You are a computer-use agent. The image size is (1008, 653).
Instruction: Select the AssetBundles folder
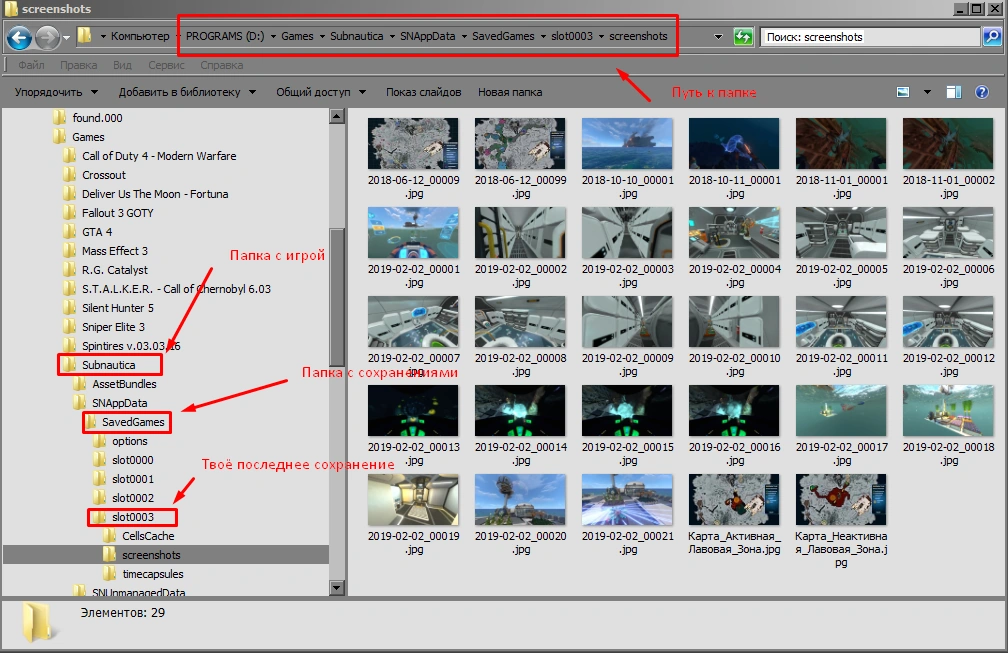124,384
